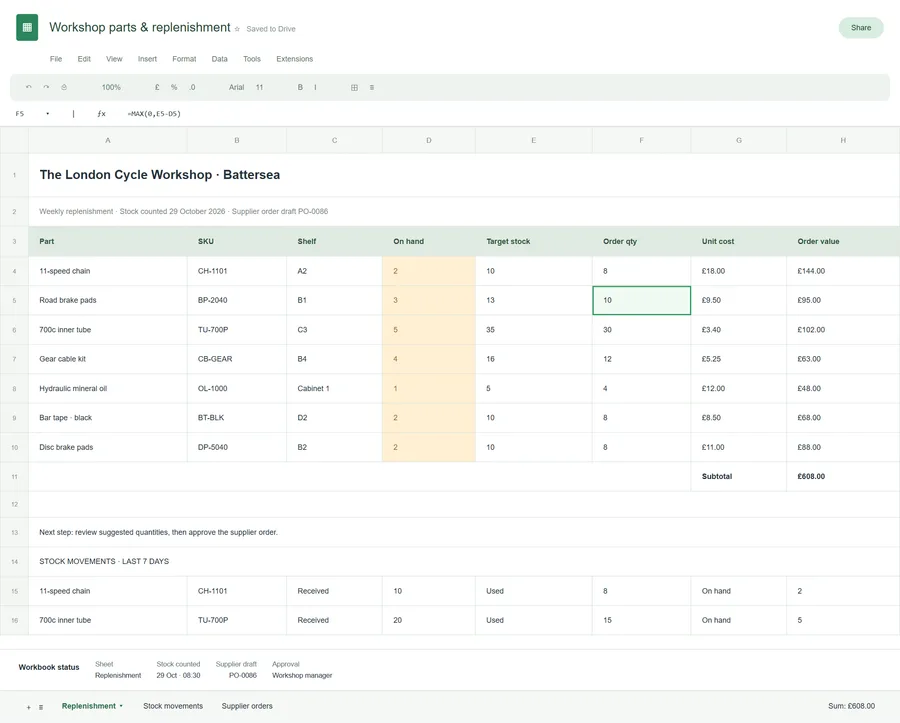This screenshot has width=900, height=723.
Task: Click the Sum: £608.00 status indicator
Action: pos(851,706)
